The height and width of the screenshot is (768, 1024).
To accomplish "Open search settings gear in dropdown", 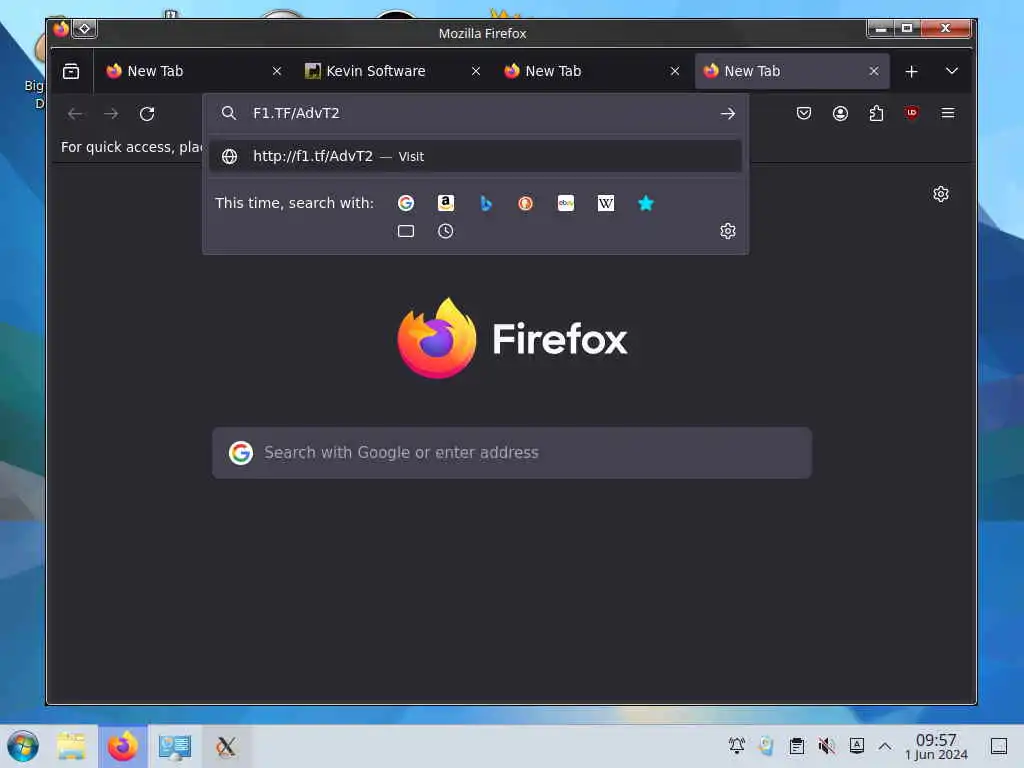I will pos(728,231).
